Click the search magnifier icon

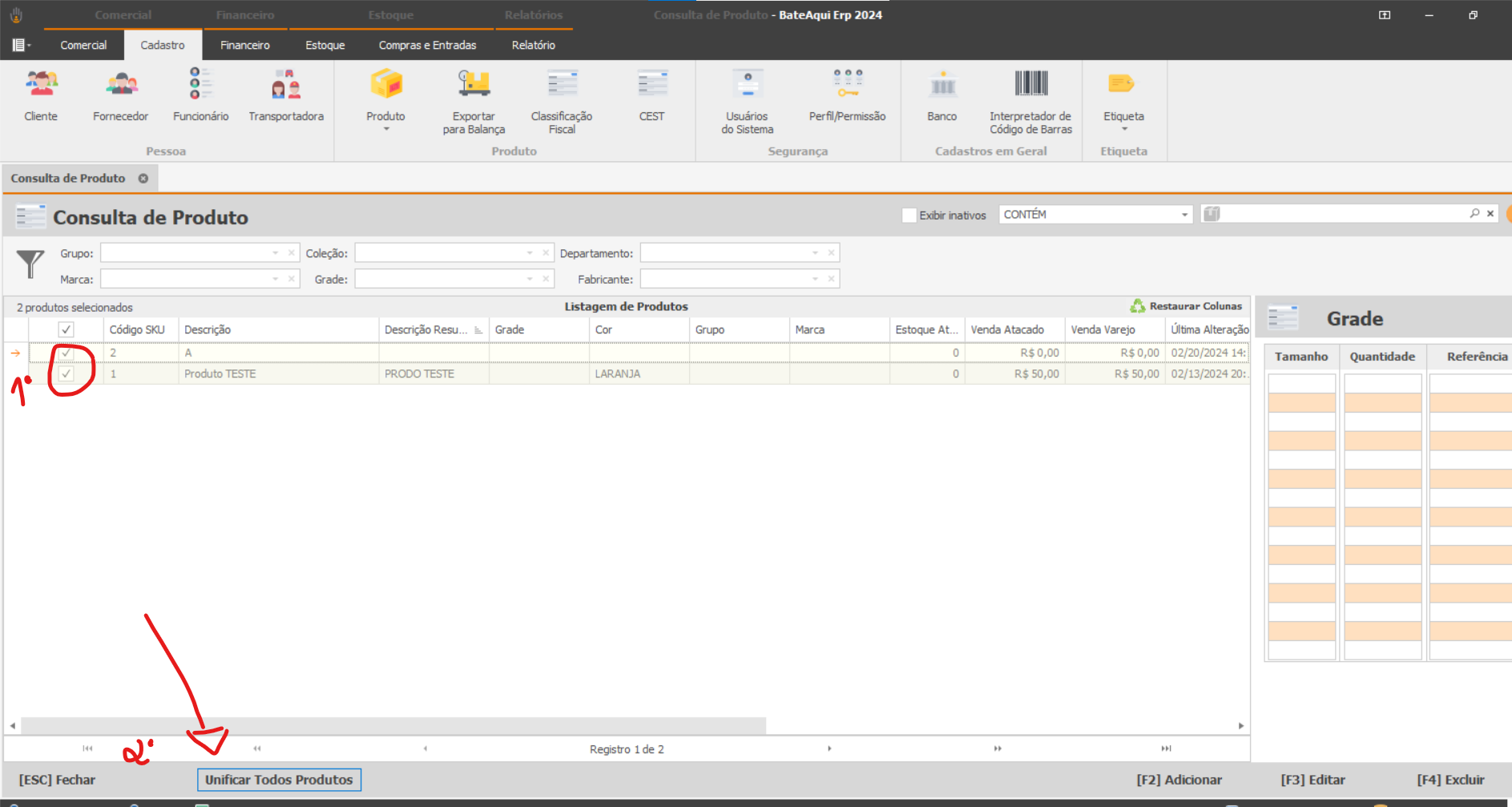[x=1474, y=213]
